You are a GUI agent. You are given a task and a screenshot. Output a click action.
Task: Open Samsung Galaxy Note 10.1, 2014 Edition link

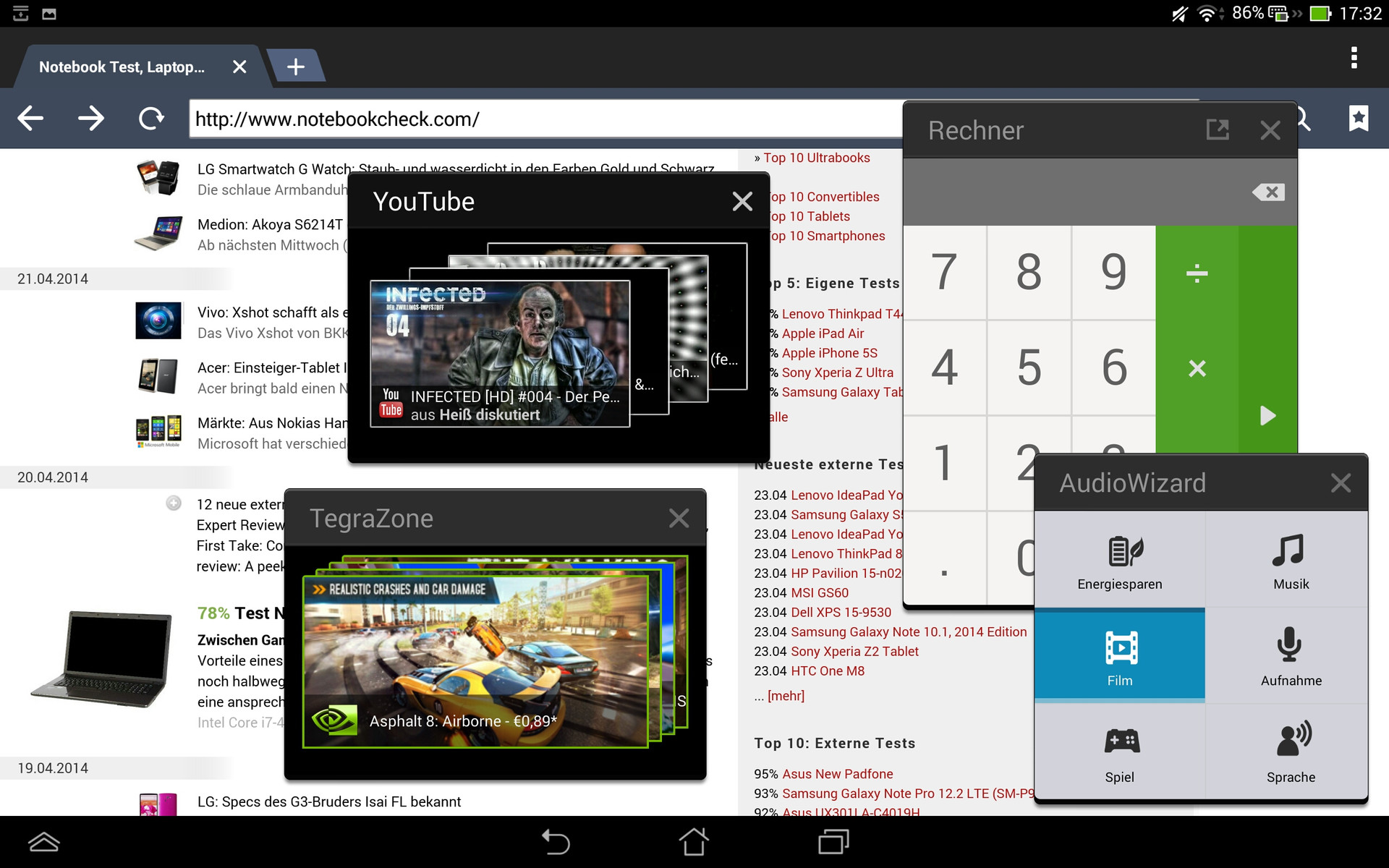909,631
